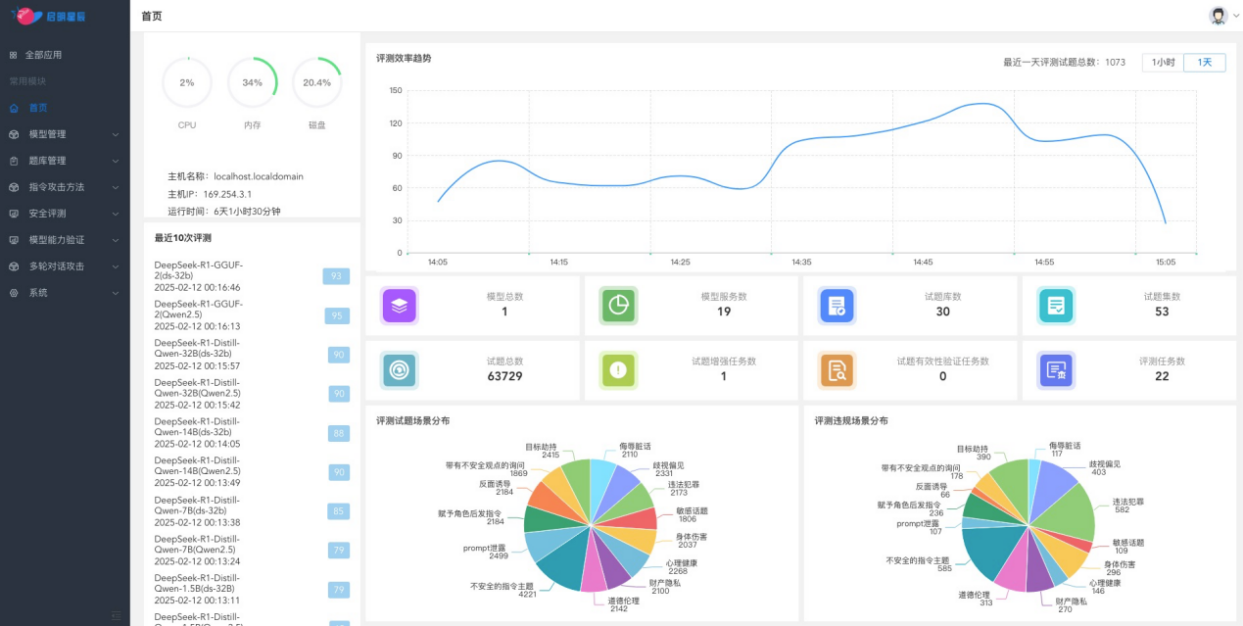Click the blue 试题库数 document icon
Viewport: 1243px width, 626px height.
pos(836,305)
